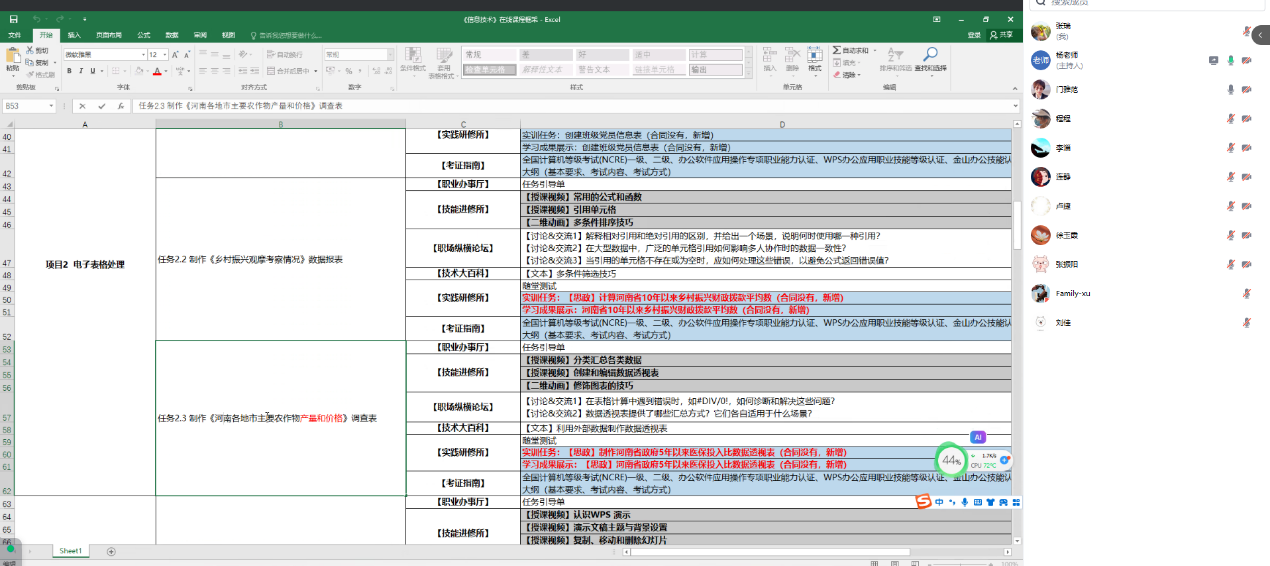Expand the font size dropdown
The width and height of the screenshot is (1270, 566).
point(167,54)
